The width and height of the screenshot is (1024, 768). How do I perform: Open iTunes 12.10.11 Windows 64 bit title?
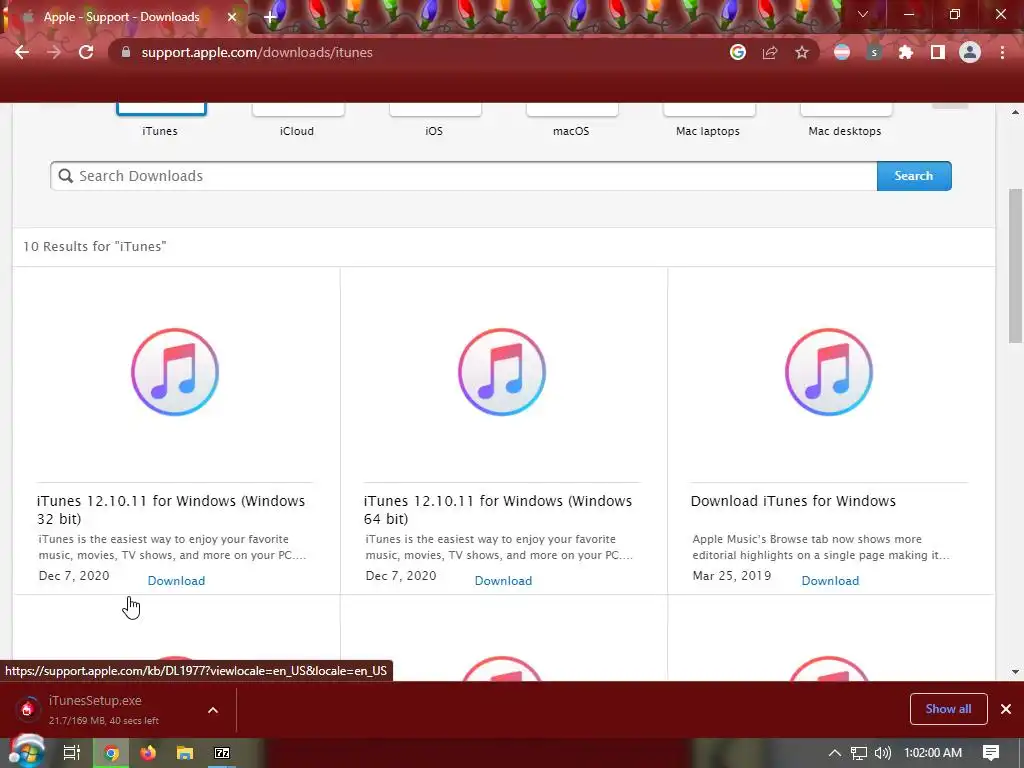tap(498, 510)
